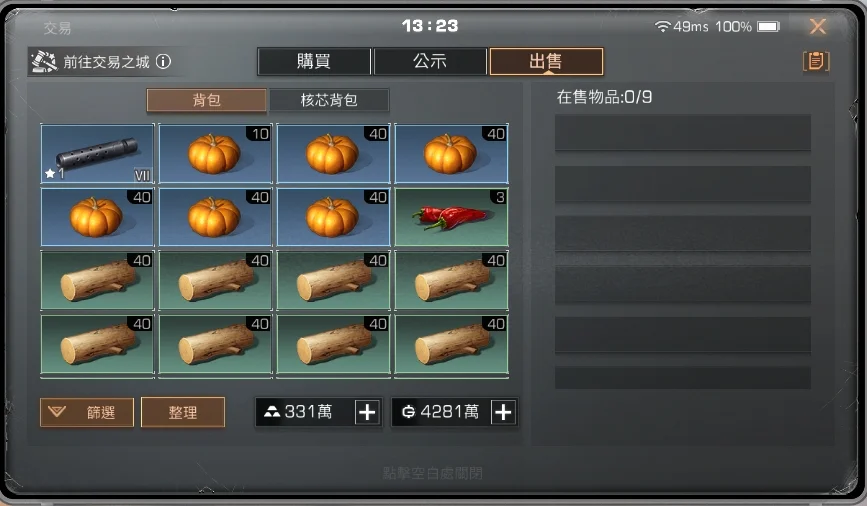Image resolution: width=867 pixels, height=506 pixels.
Task: Expand the 篩選 filter dropdown
Action: (x=87, y=412)
